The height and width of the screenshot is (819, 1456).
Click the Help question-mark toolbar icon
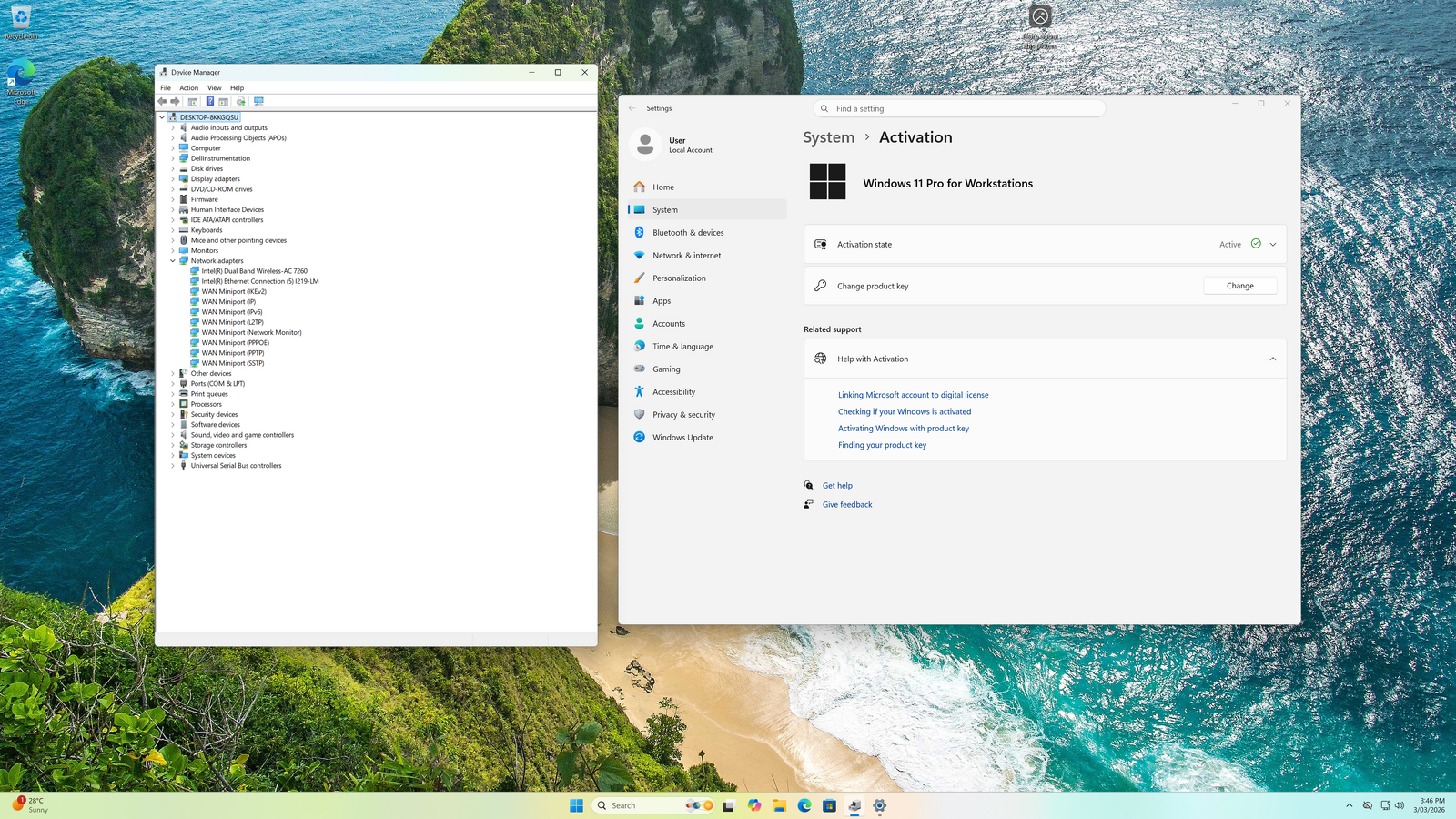pos(209,101)
